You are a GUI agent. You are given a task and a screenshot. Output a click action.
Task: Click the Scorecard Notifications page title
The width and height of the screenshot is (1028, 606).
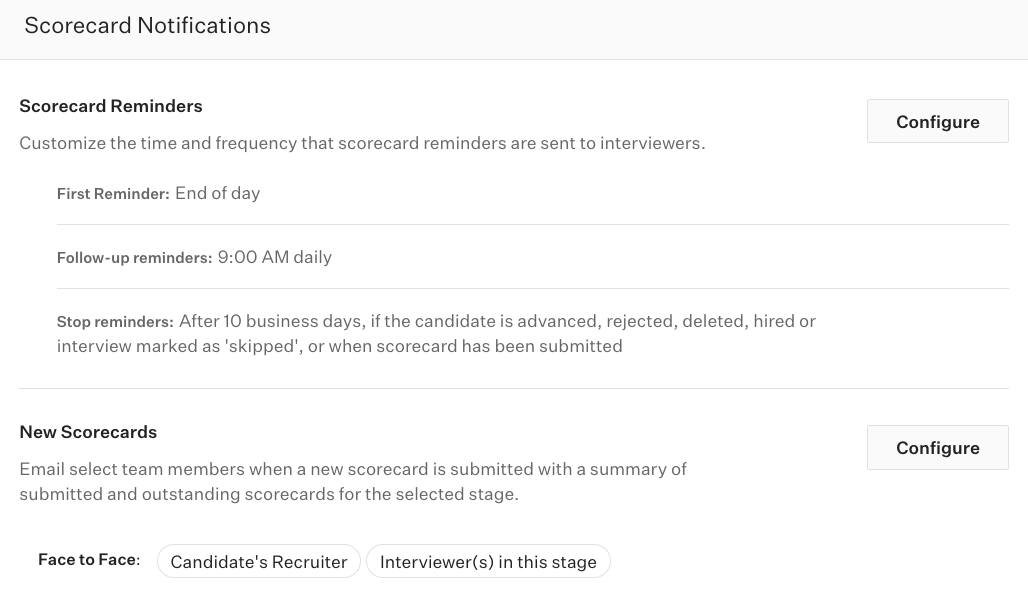(x=148, y=26)
